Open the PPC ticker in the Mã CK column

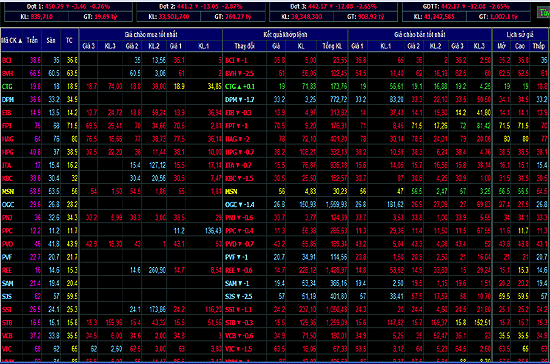tap(7, 231)
